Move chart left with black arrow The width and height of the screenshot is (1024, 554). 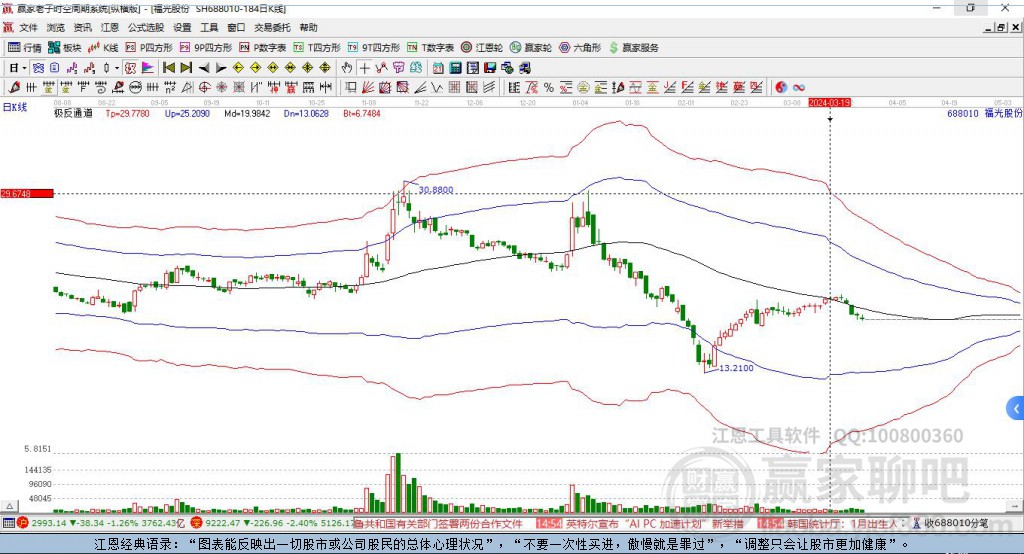[x=204, y=68]
